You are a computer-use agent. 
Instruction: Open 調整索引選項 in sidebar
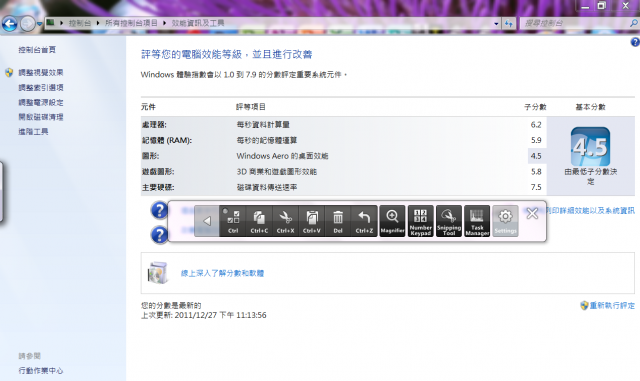[x=41, y=87]
